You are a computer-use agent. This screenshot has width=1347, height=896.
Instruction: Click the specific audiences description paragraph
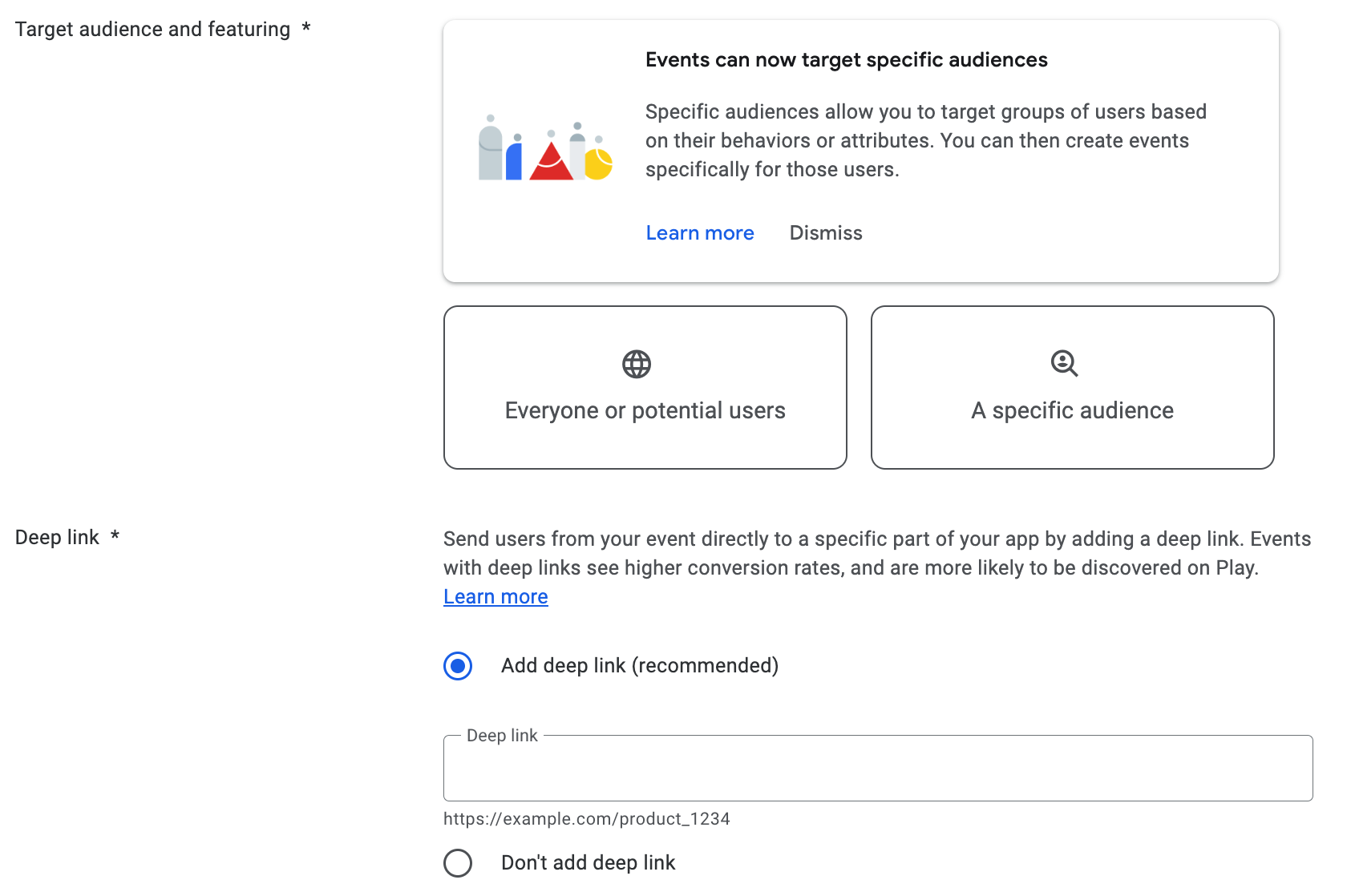[x=926, y=140]
